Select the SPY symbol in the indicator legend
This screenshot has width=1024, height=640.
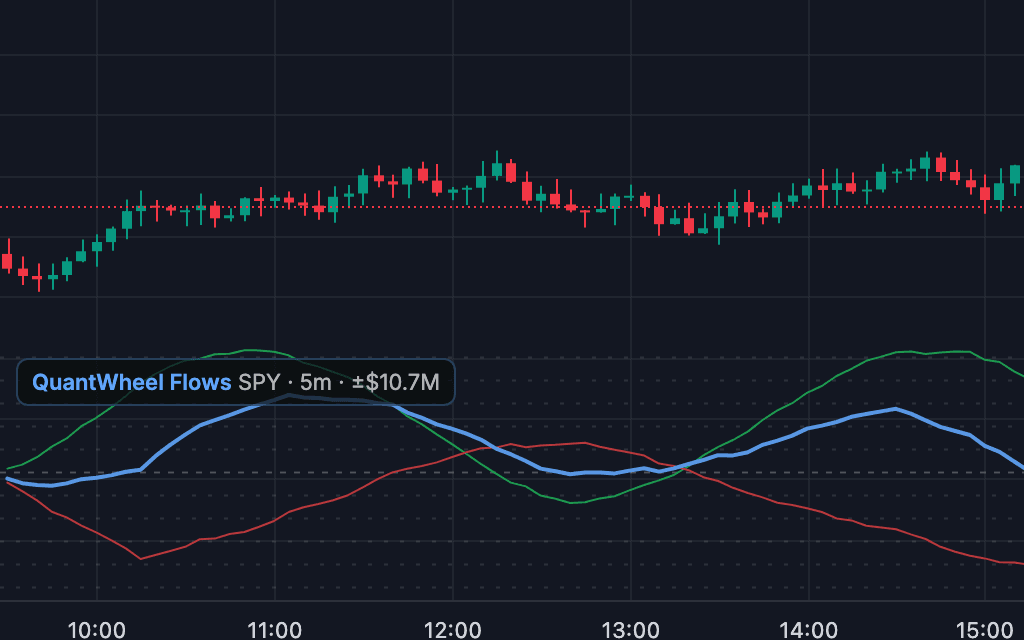click(259, 382)
